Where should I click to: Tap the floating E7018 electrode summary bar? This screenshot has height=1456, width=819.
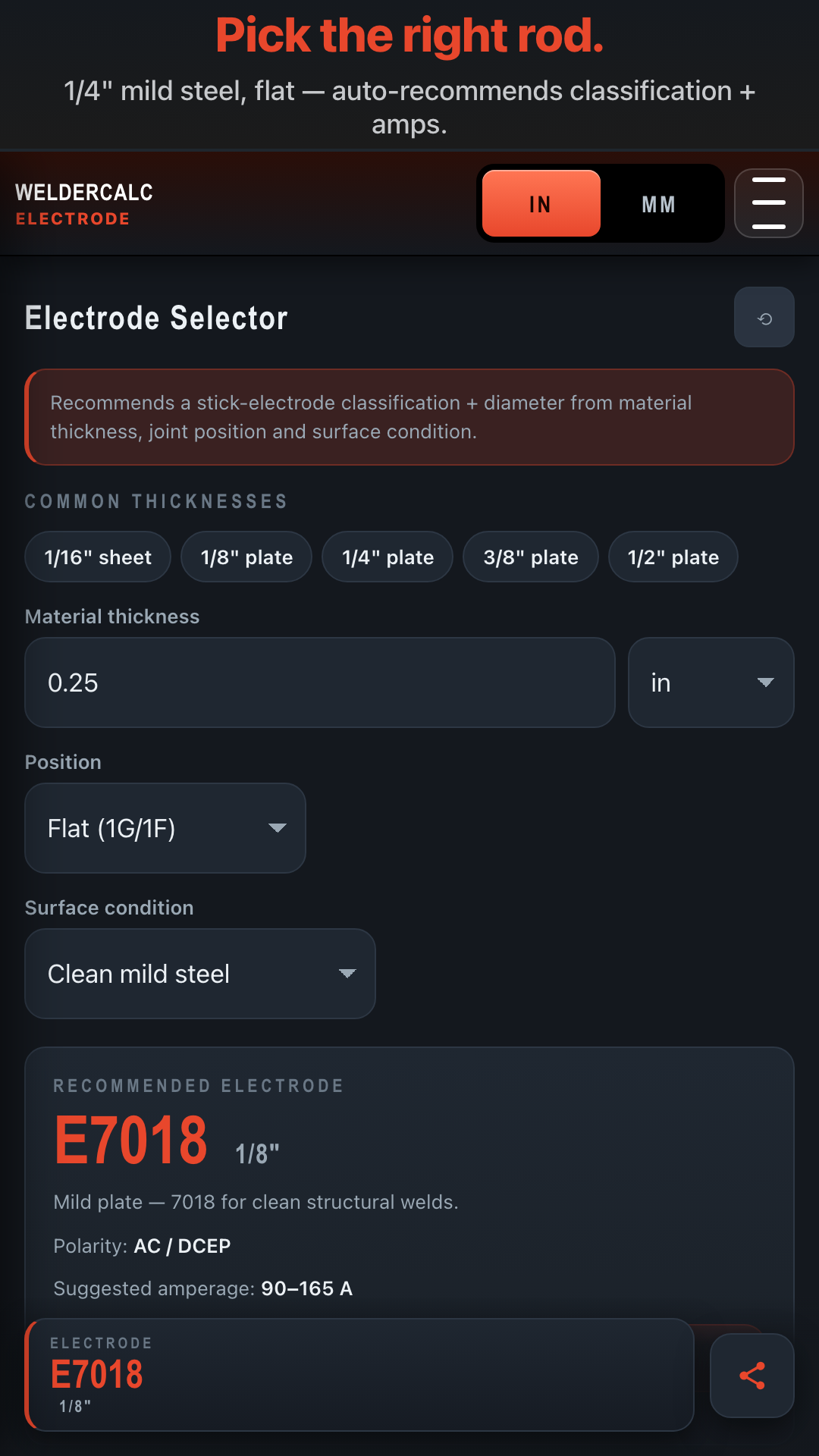[360, 1374]
